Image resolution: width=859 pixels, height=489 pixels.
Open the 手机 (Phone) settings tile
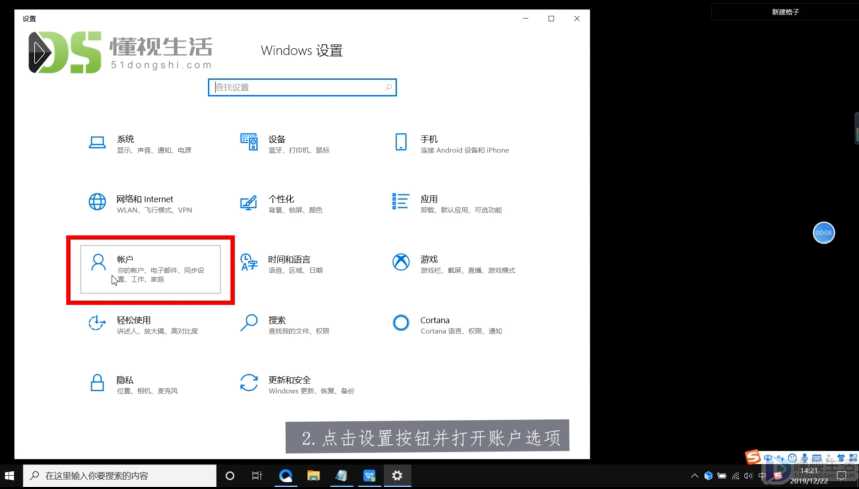click(x=451, y=143)
